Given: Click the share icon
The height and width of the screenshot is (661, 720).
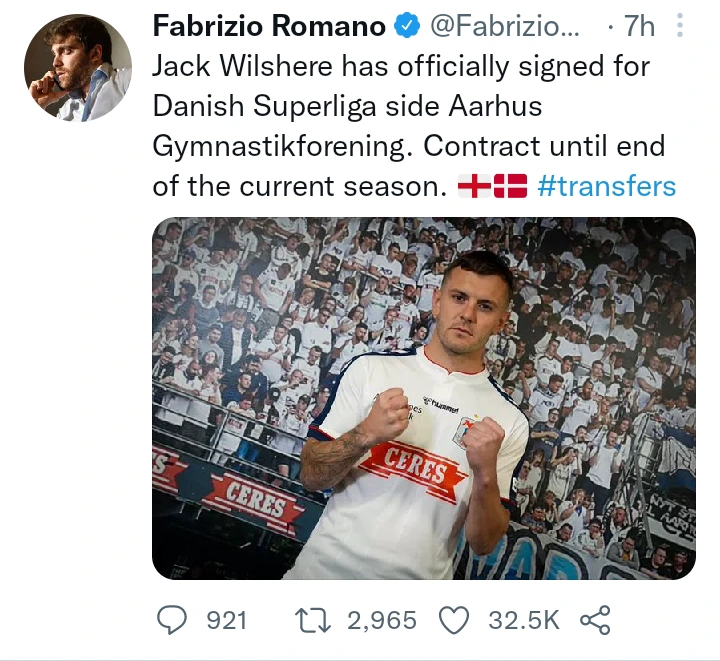Looking at the screenshot, I should (x=596, y=621).
